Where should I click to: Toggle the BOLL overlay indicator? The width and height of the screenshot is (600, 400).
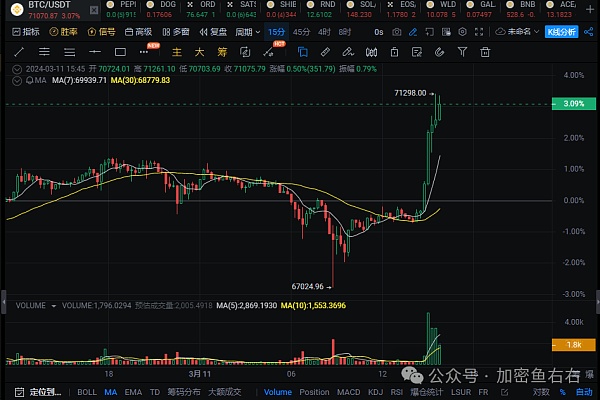point(87,392)
